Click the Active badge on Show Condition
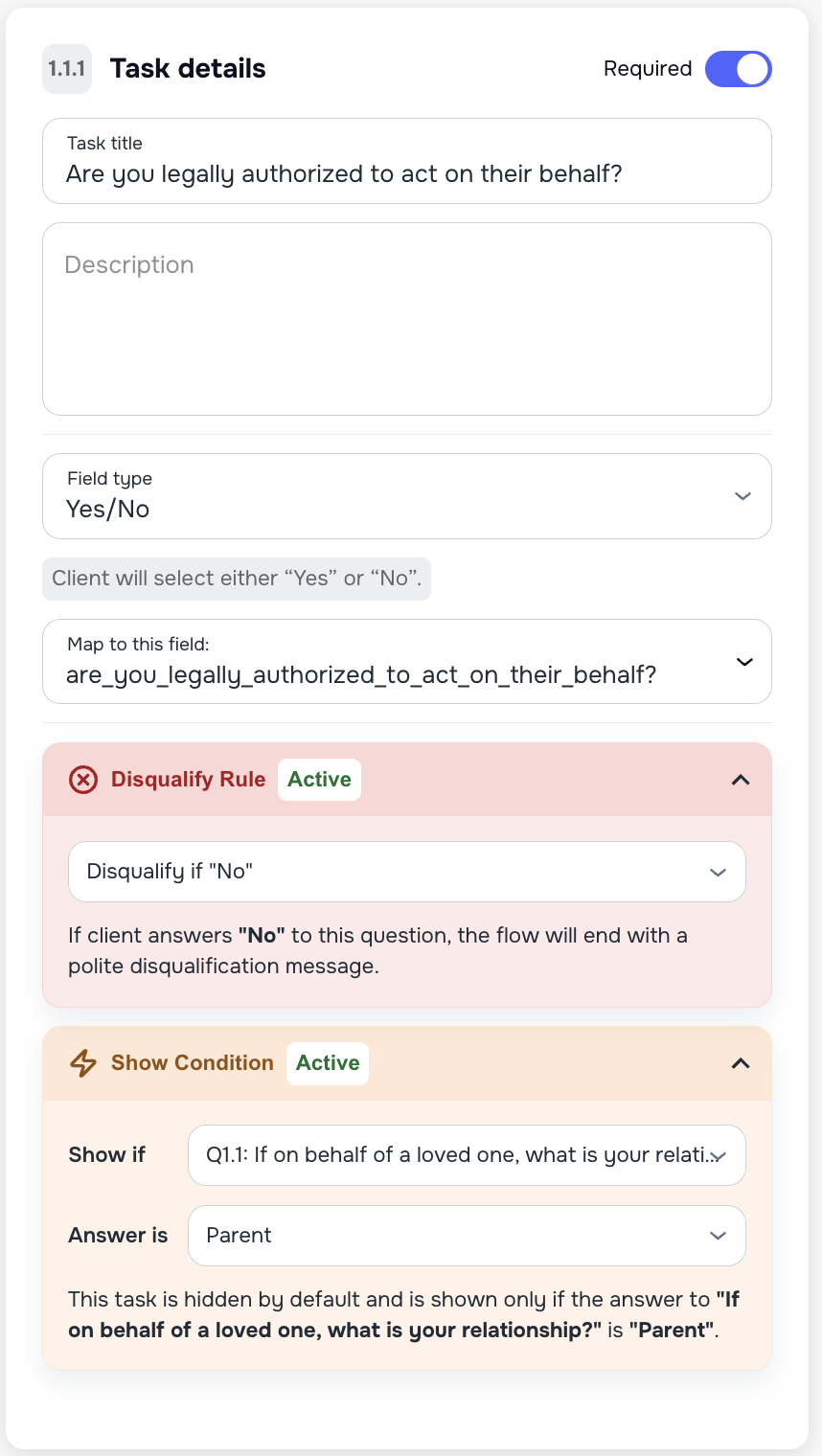Viewport: 822px width, 1456px height. tap(327, 1062)
